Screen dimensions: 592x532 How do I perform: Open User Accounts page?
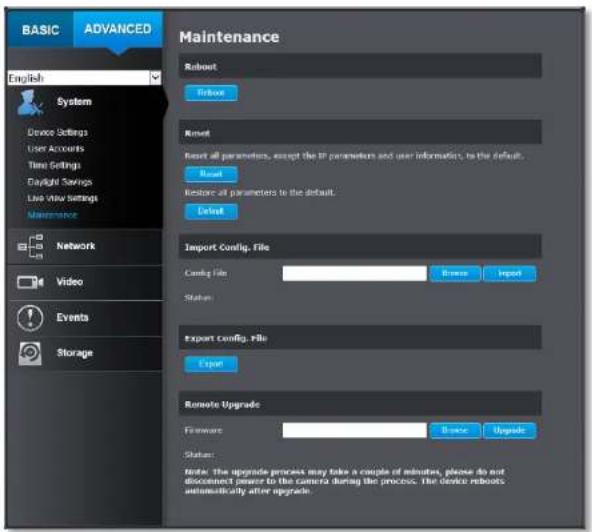(x=56, y=149)
